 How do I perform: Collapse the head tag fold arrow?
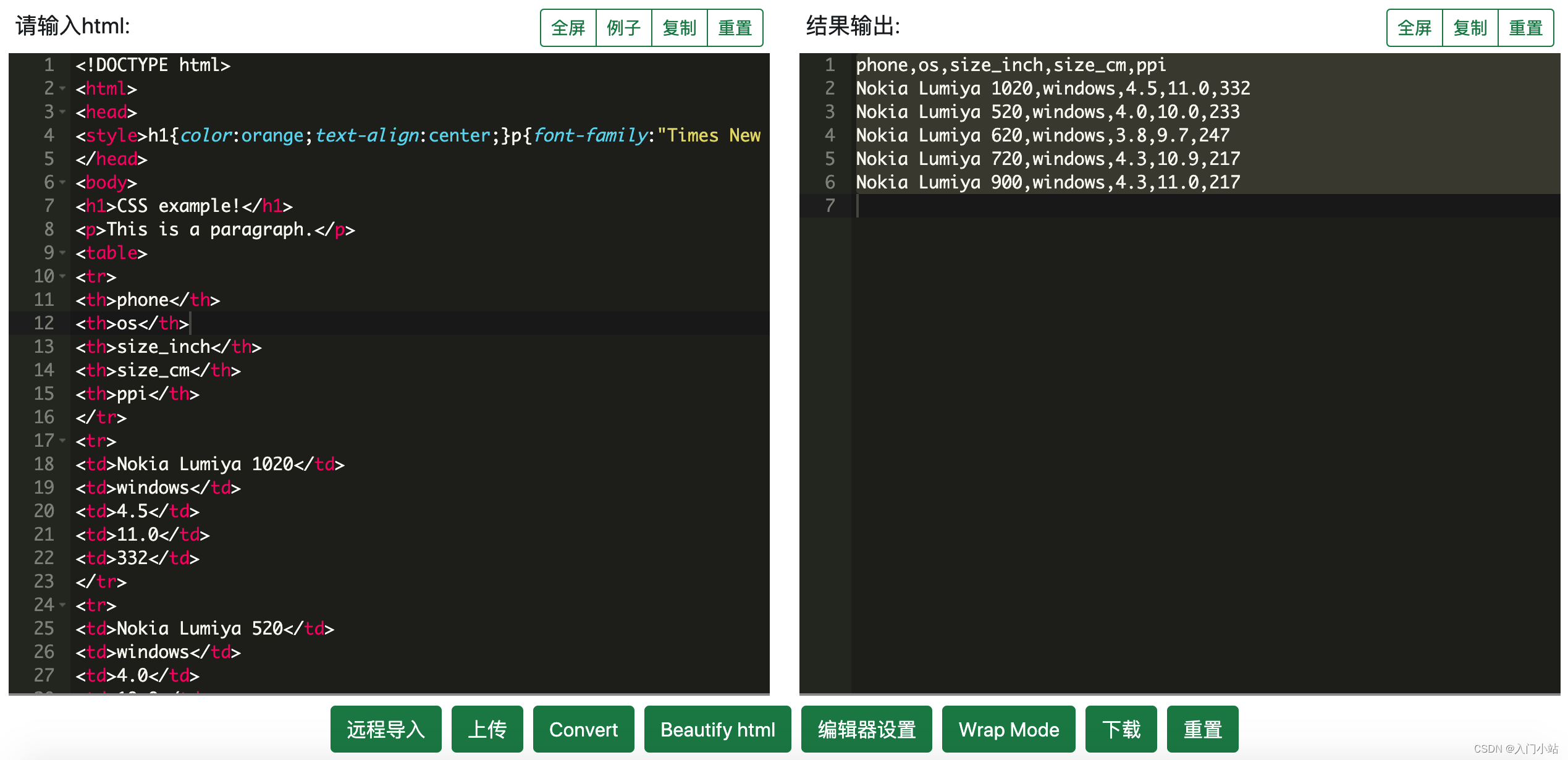click(x=62, y=112)
